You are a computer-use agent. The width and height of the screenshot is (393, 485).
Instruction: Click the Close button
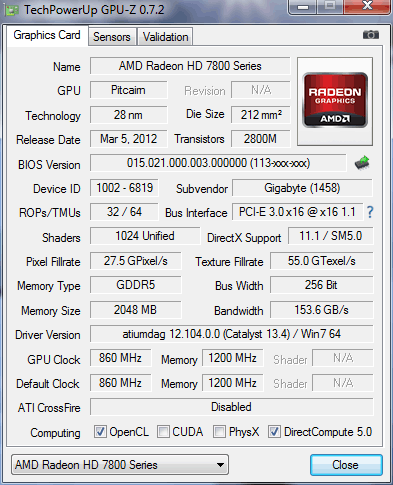tap(346, 465)
